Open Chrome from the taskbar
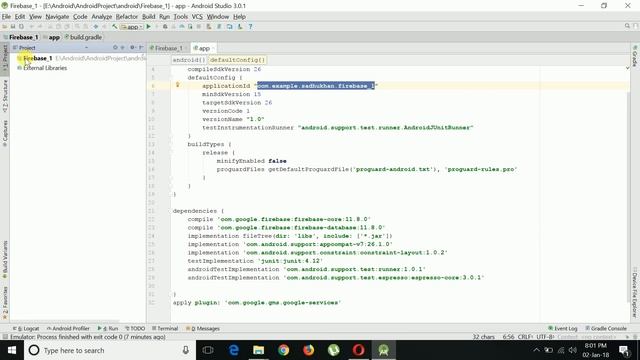Viewport: 640px width, 360px height. [283, 350]
